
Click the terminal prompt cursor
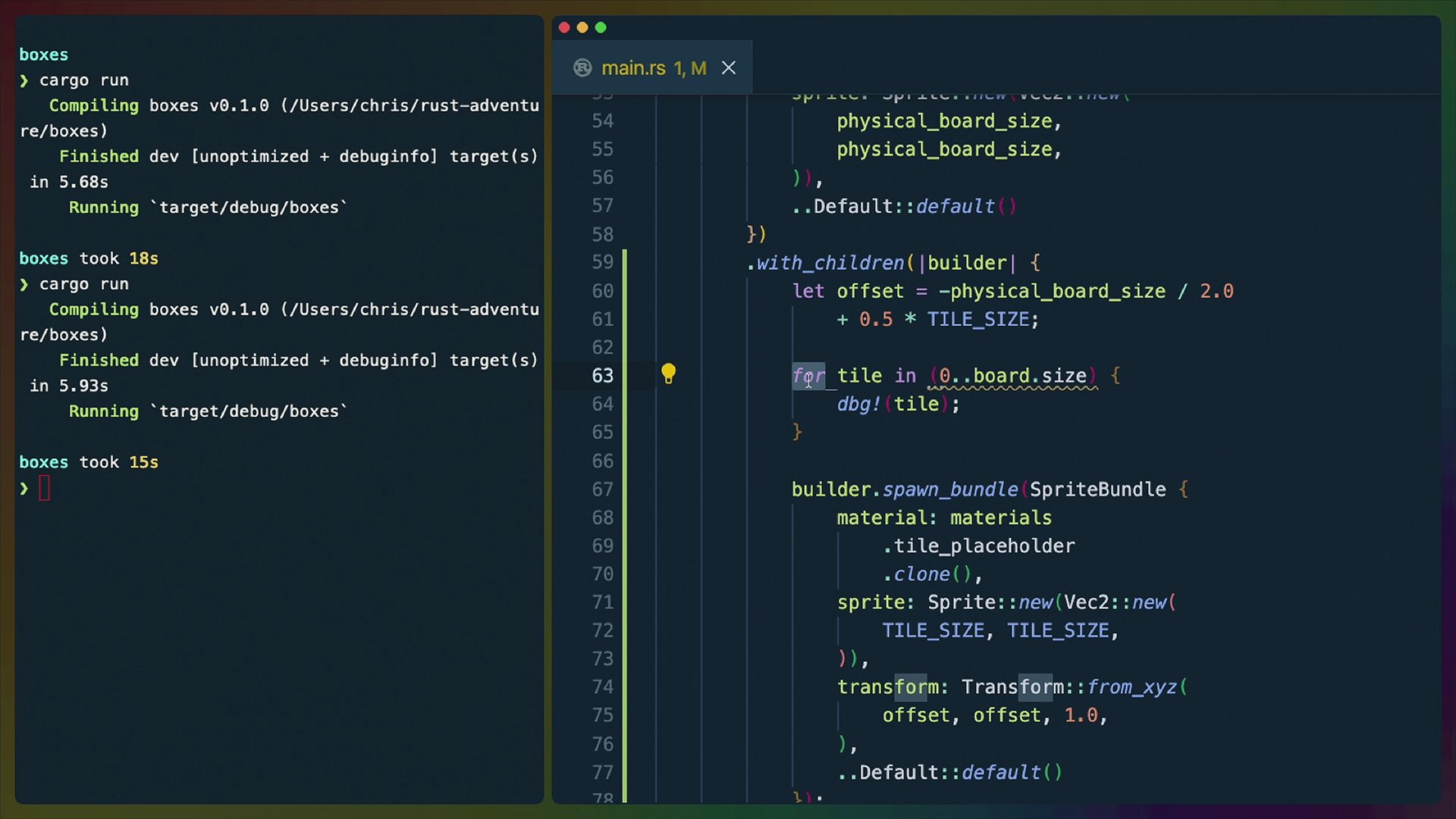tap(44, 488)
